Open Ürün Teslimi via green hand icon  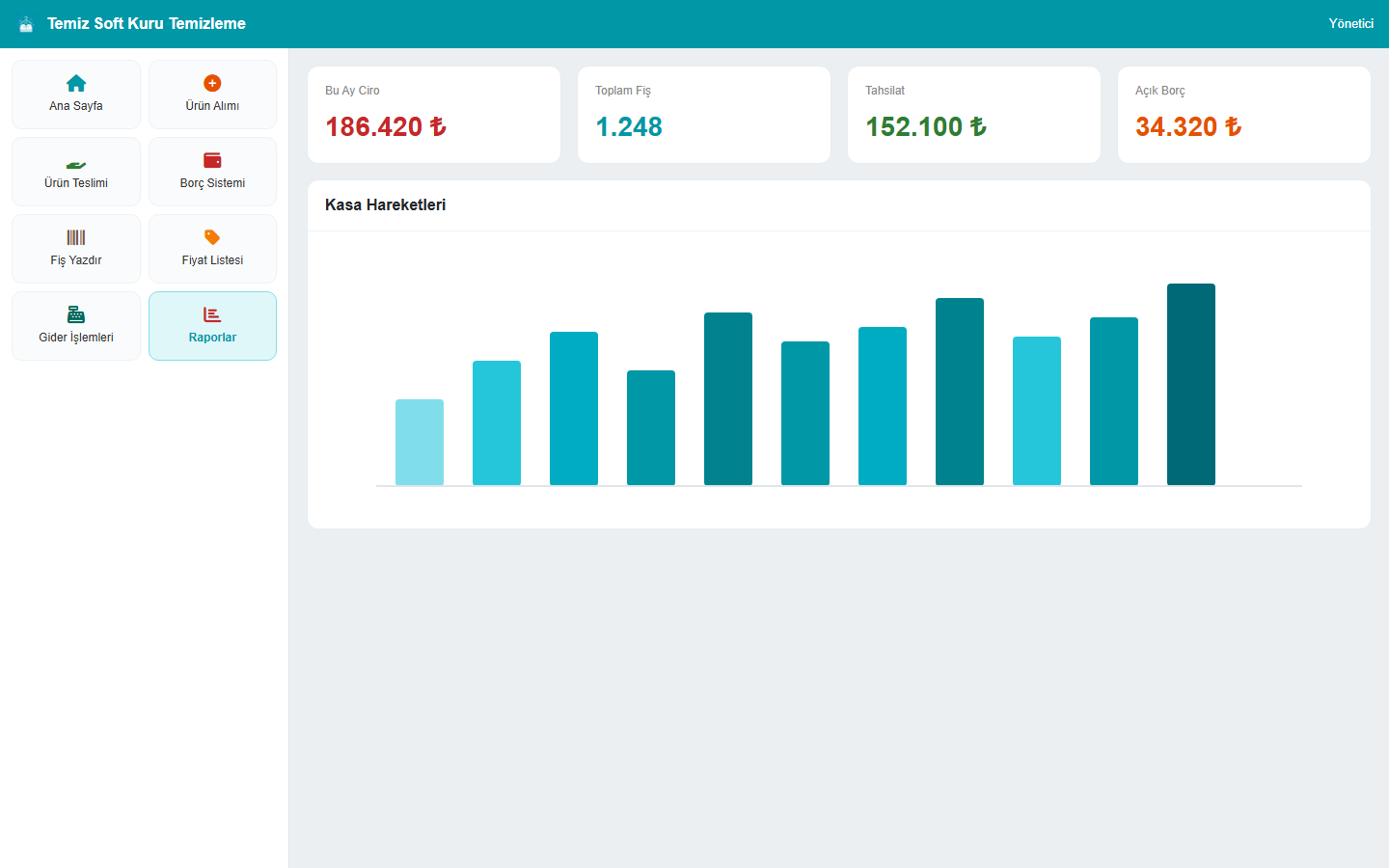tap(76, 163)
